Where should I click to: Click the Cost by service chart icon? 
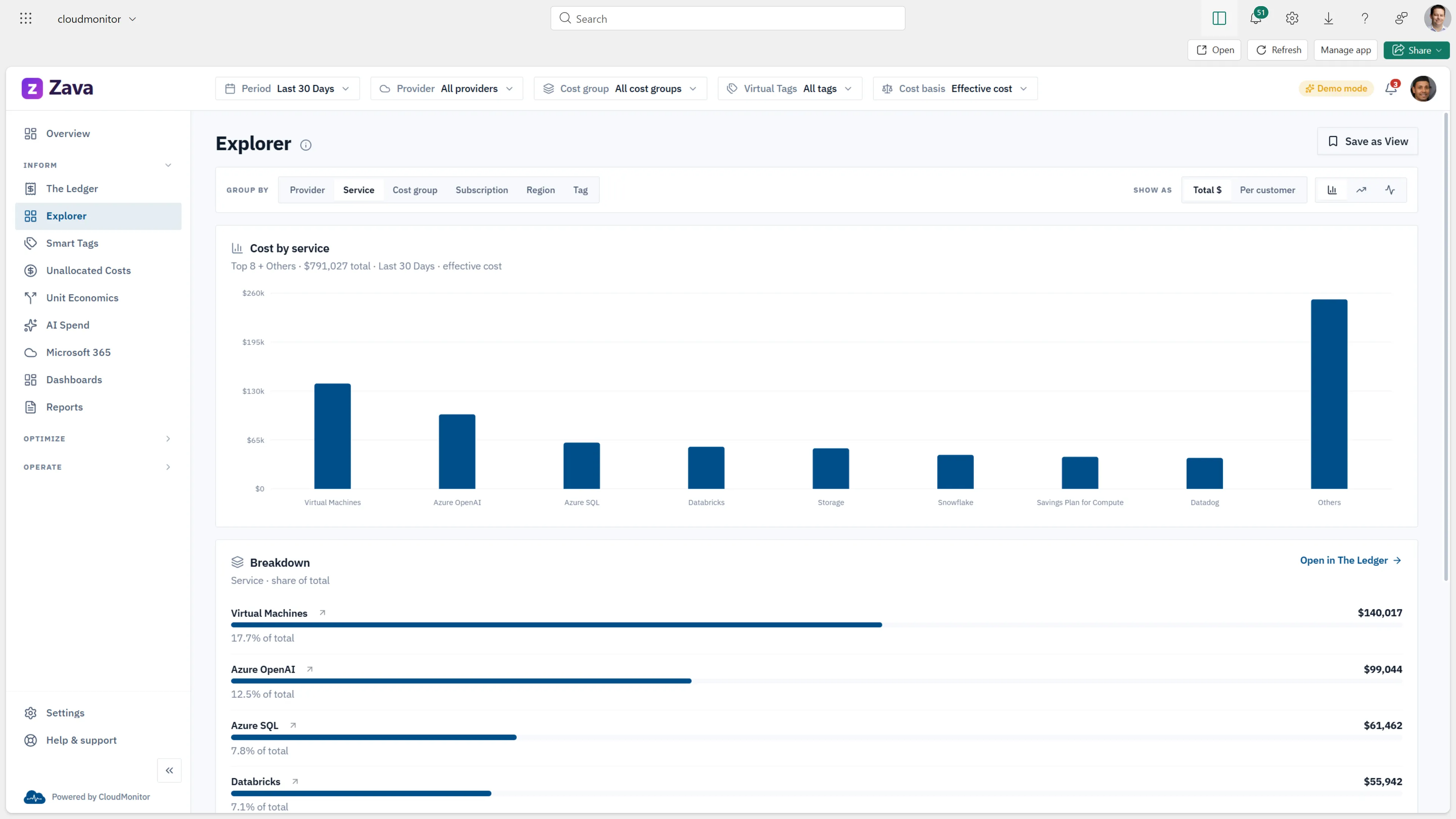pyautogui.click(x=237, y=248)
